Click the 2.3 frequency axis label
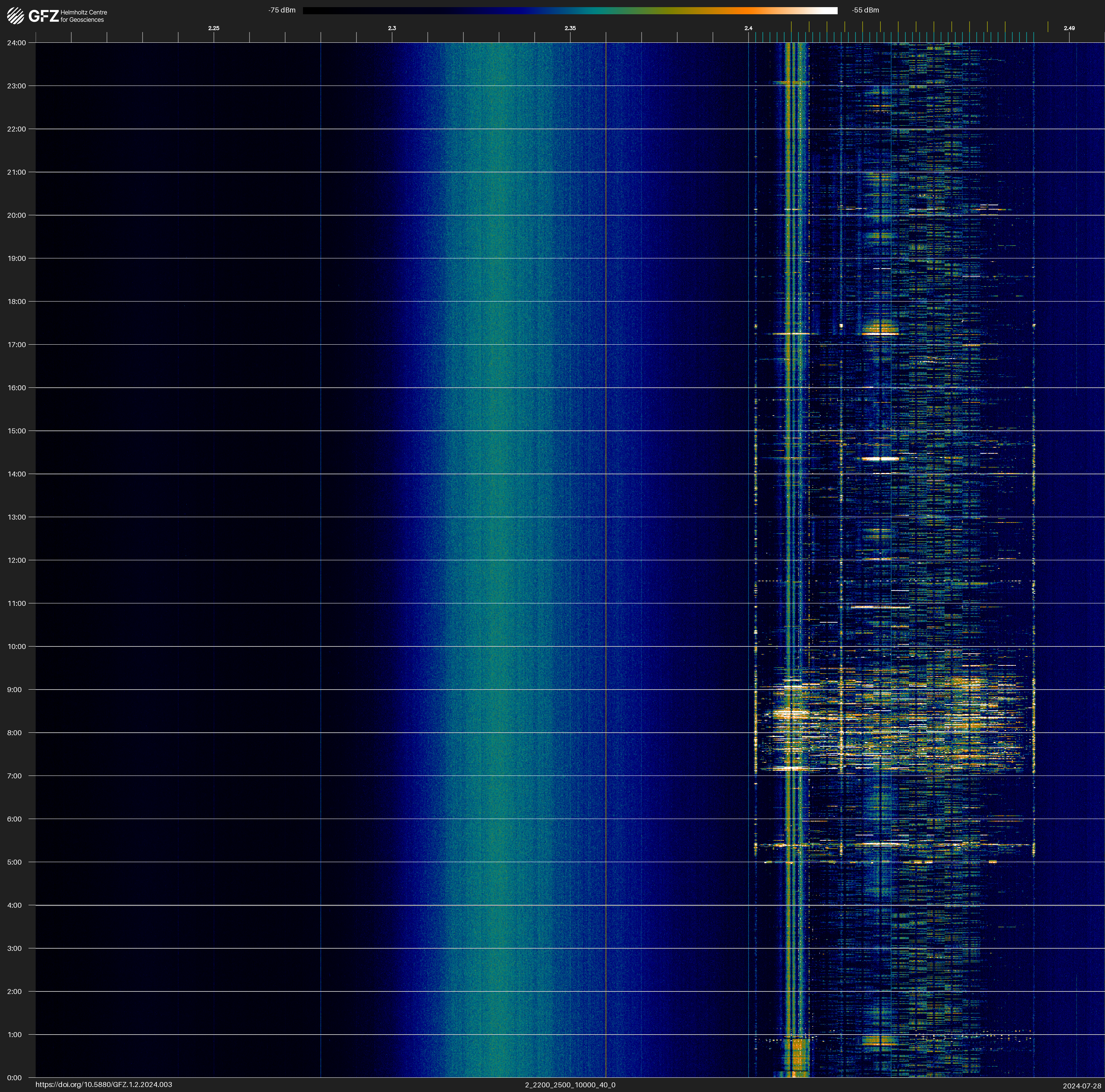Image resolution: width=1105 pixels, height=1092 pixels. pos(392,28)
